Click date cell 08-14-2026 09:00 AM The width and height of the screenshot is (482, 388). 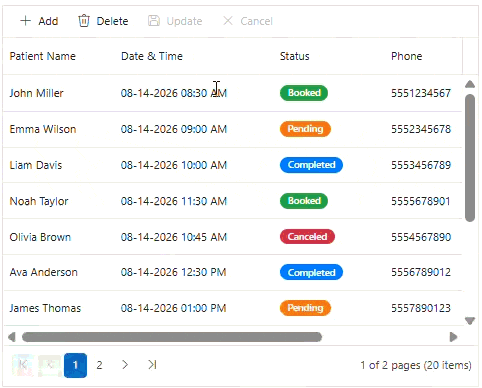click(x=174, y=129)
